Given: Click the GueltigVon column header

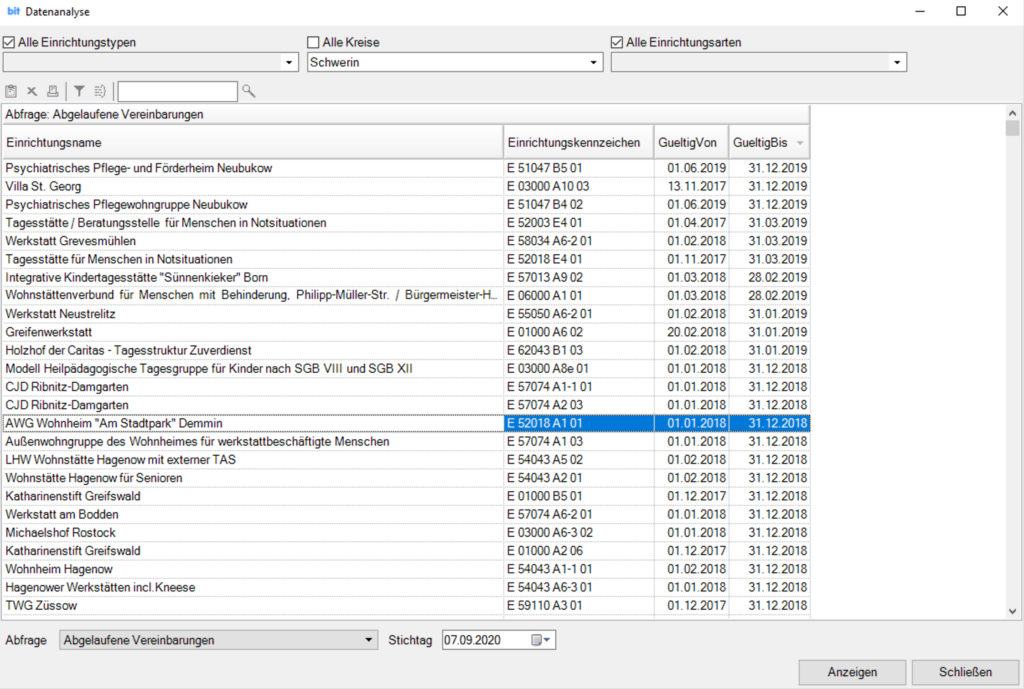Looking at the screenshot, I should (x=690, y=143).
